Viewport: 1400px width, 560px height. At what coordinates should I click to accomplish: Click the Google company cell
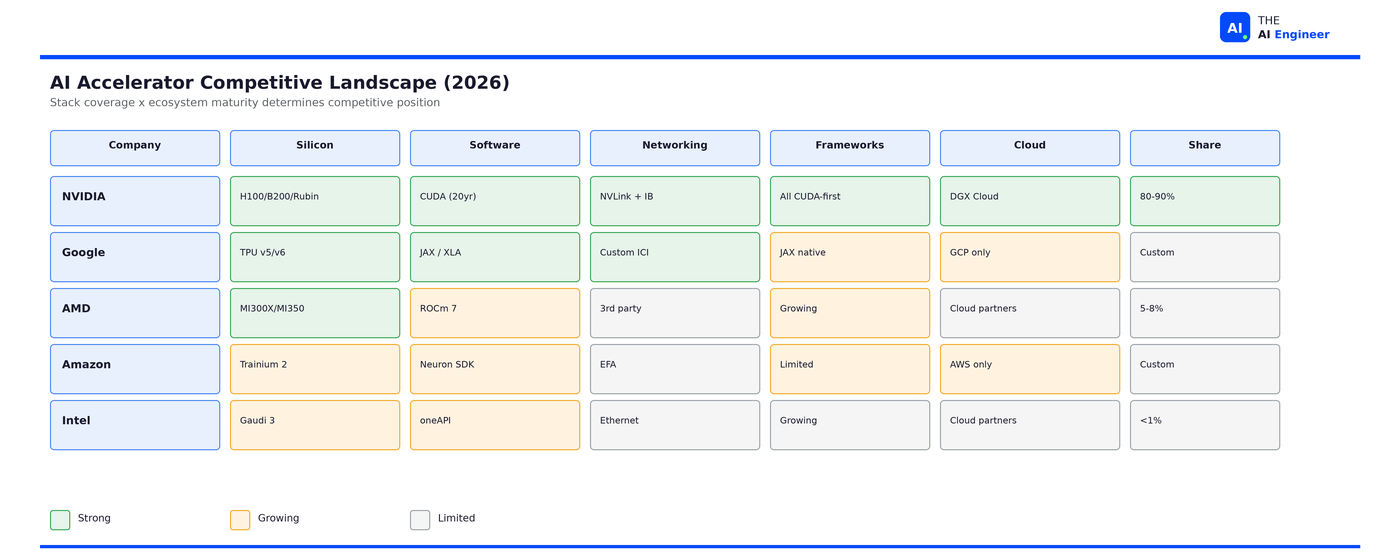coord(135,257)
